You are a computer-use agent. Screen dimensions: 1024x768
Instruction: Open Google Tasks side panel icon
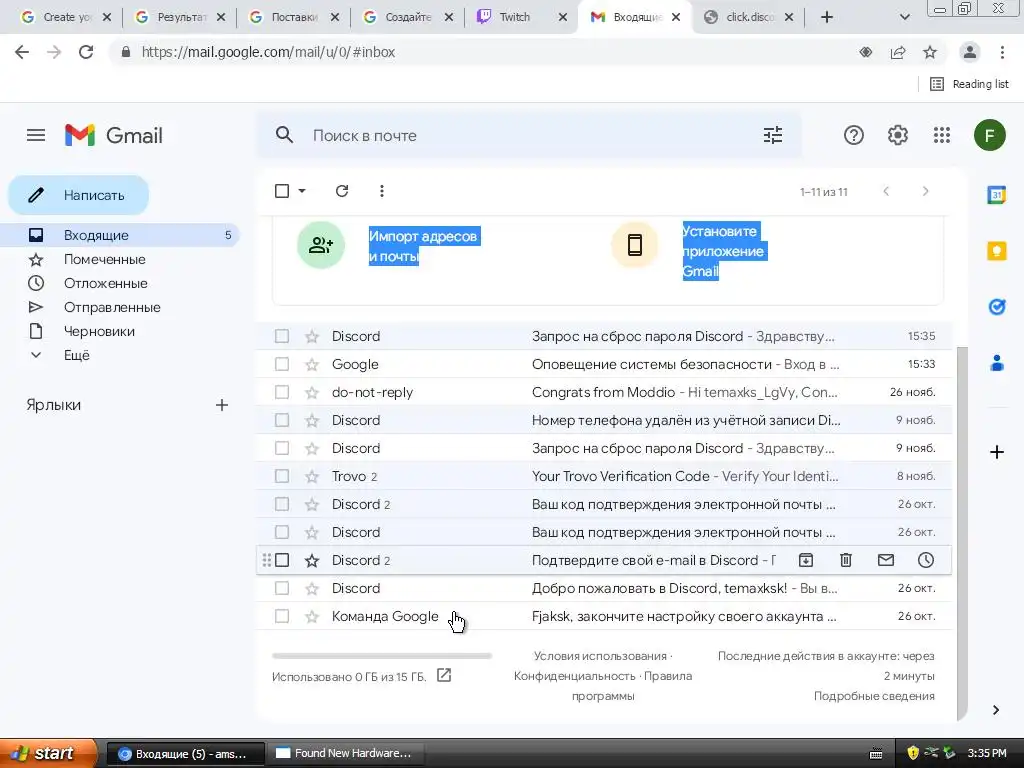click(997, 306)
